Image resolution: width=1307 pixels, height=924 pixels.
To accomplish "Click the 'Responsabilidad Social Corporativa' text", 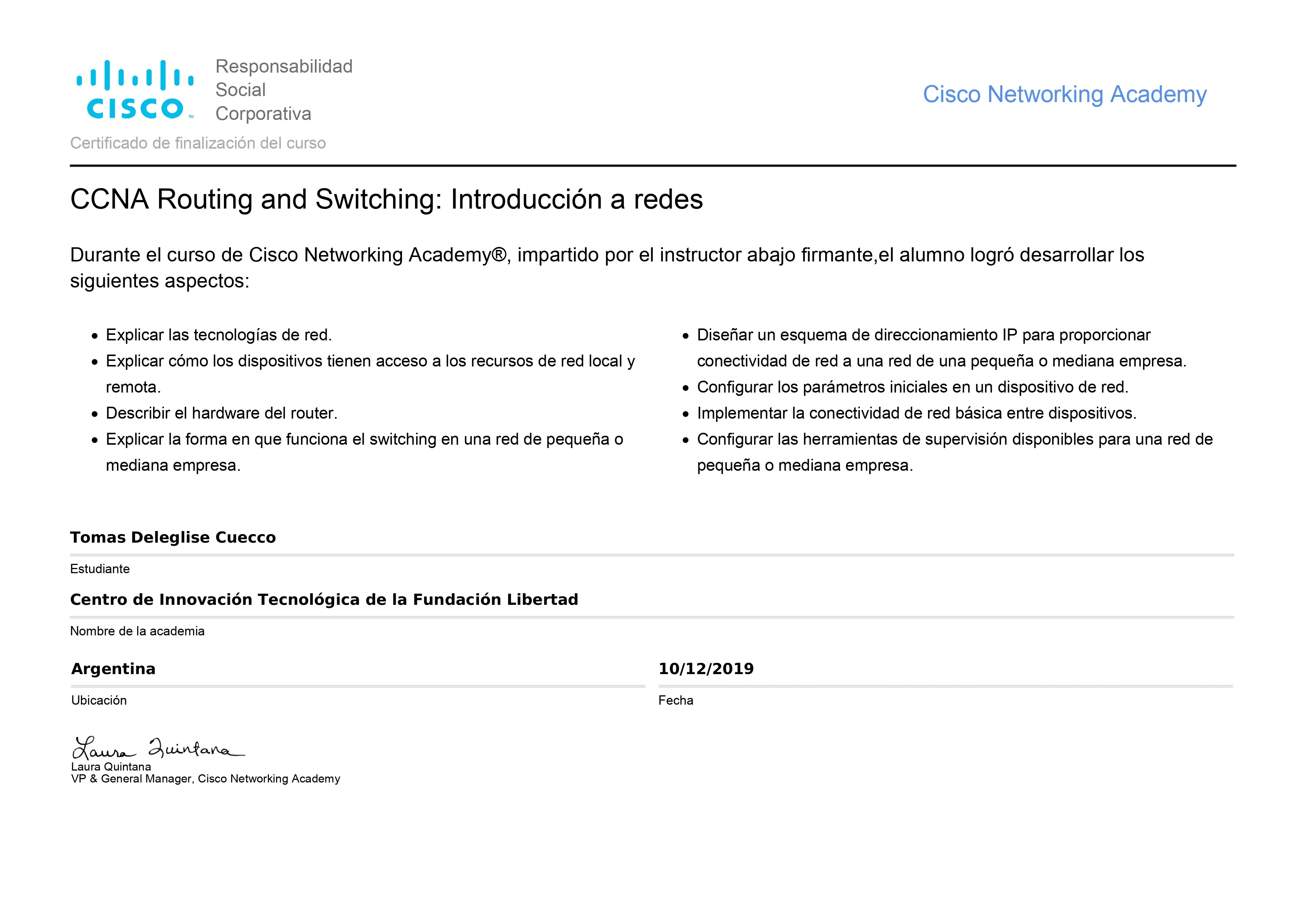I will click(x=284, y=90).
